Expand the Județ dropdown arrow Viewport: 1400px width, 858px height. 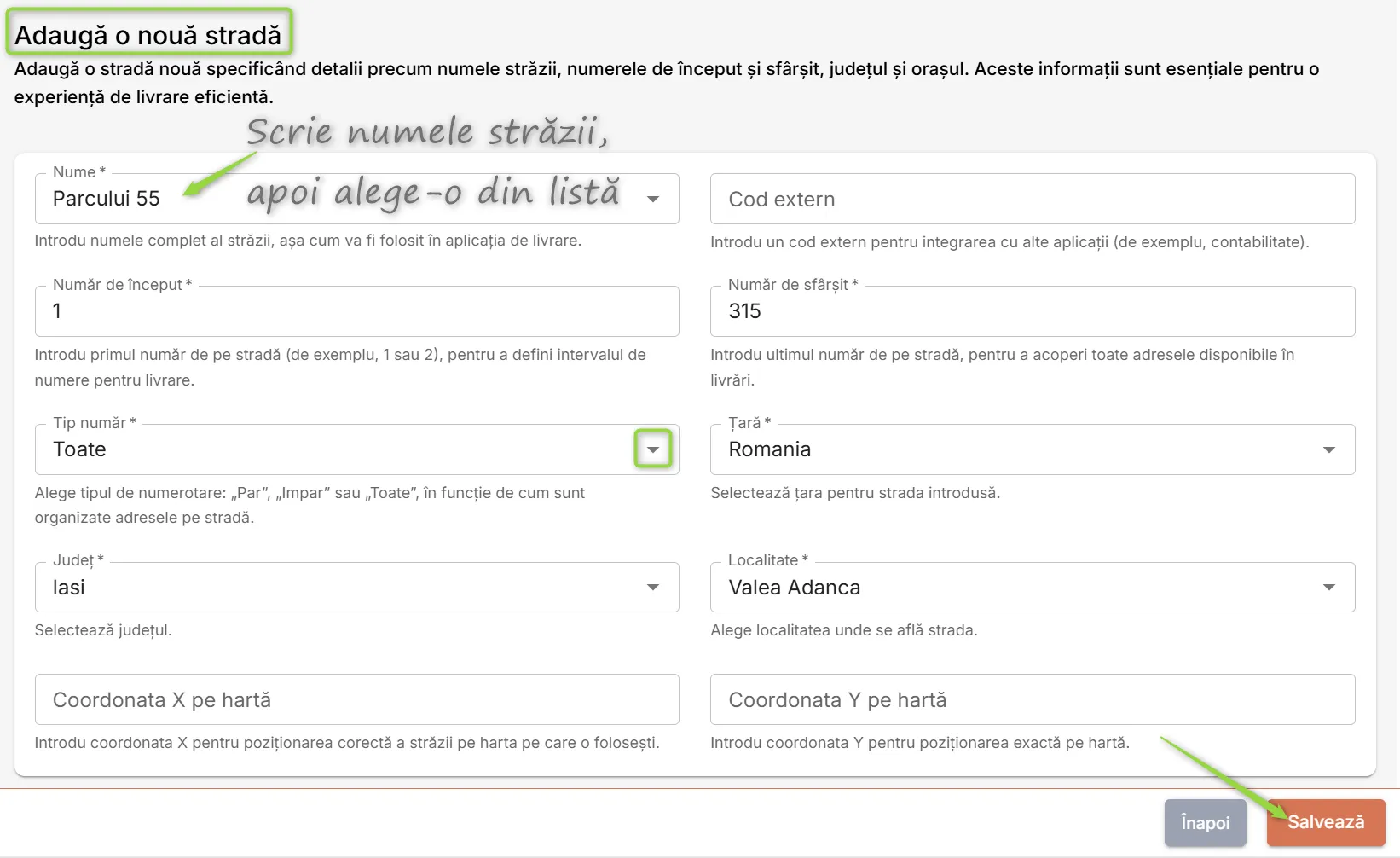point(653,587)
